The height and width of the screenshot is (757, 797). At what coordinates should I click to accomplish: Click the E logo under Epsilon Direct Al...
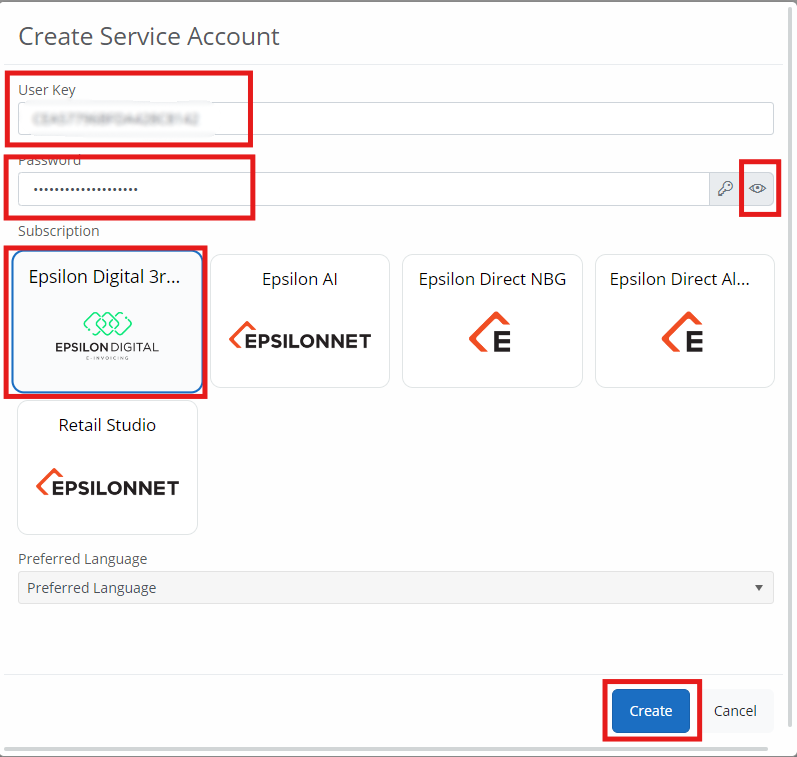tap(683, 333)
